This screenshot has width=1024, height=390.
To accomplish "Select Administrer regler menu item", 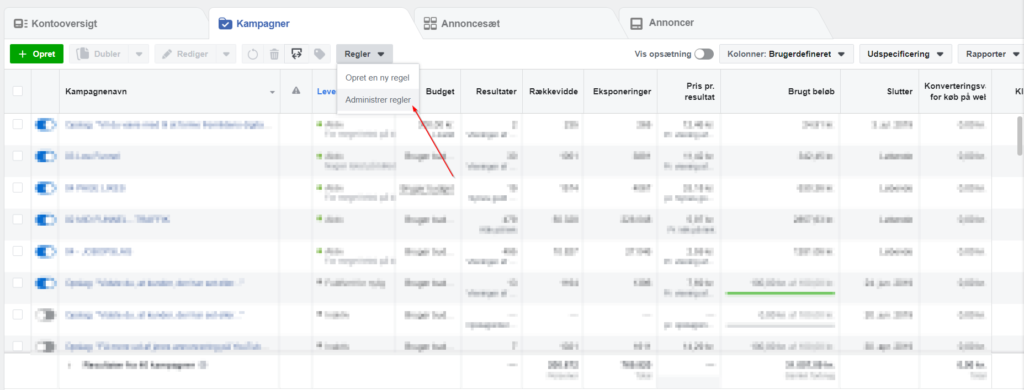I will tap(378, 100).
